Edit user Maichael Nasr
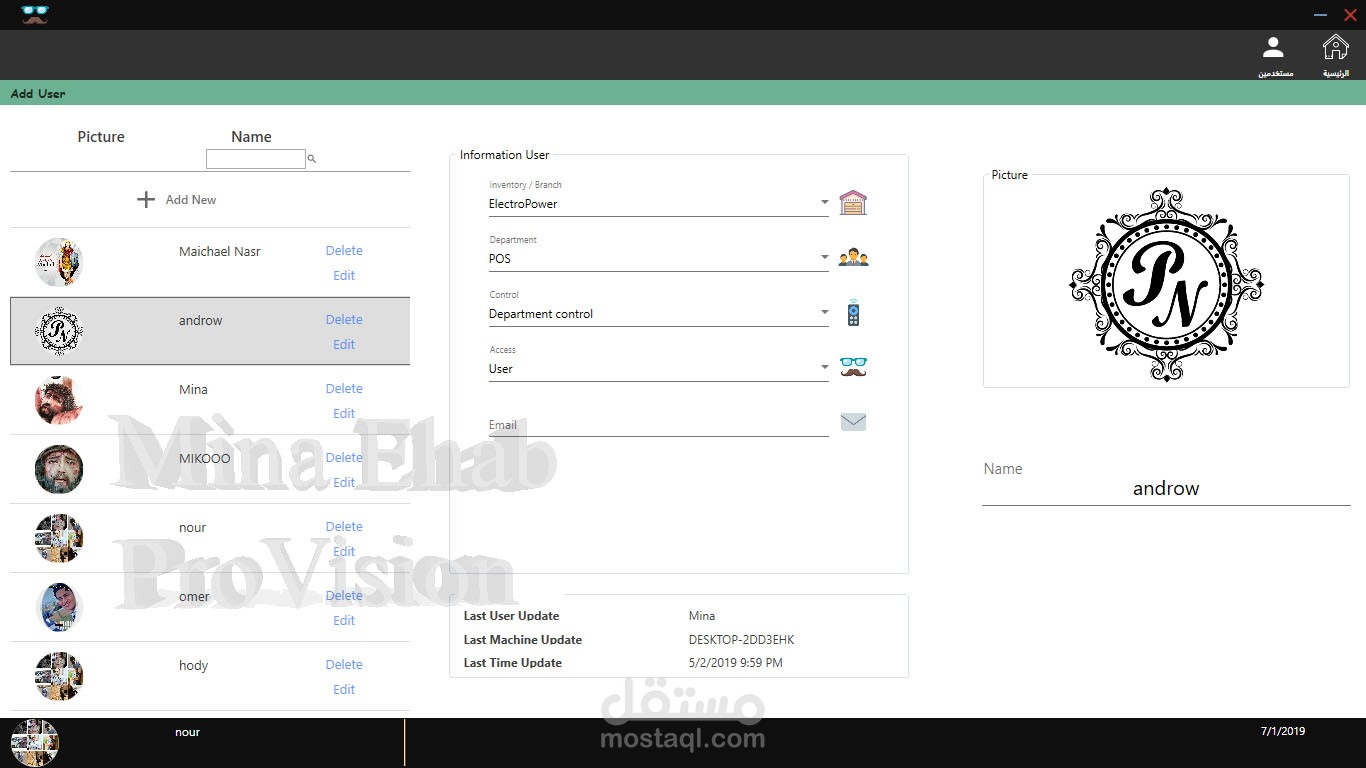Screen dimensions: 1366x768 [344, 276]
